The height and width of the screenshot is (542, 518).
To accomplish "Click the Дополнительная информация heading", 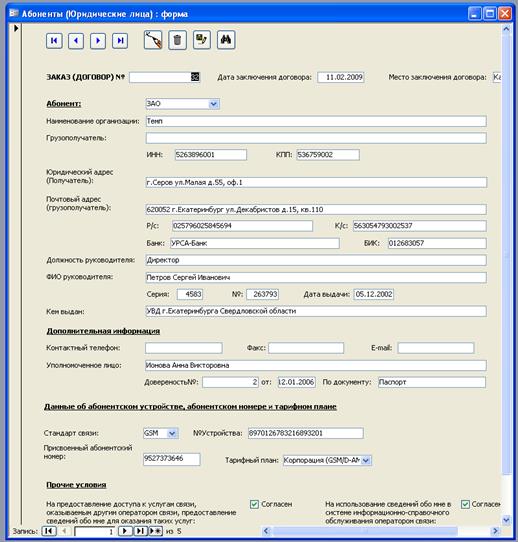I will point(103,331).
